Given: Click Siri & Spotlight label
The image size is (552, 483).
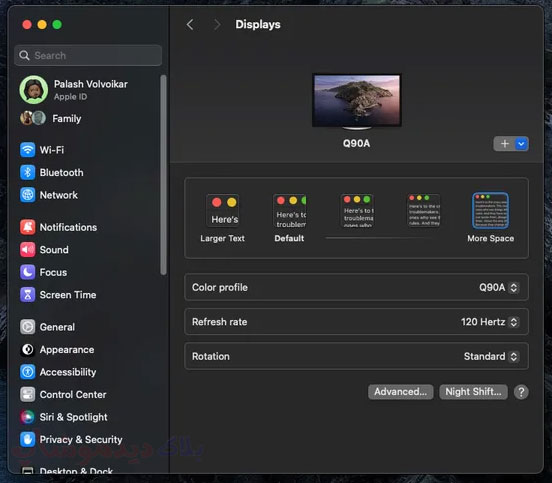Looking at the screenshot, I should pos(74,417).
